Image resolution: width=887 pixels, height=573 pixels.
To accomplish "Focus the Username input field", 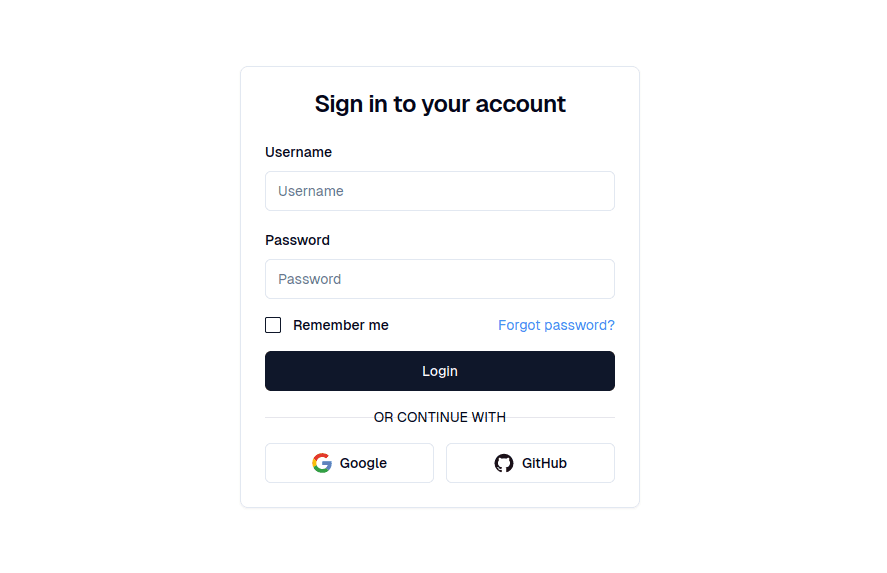I will point(440,191).
